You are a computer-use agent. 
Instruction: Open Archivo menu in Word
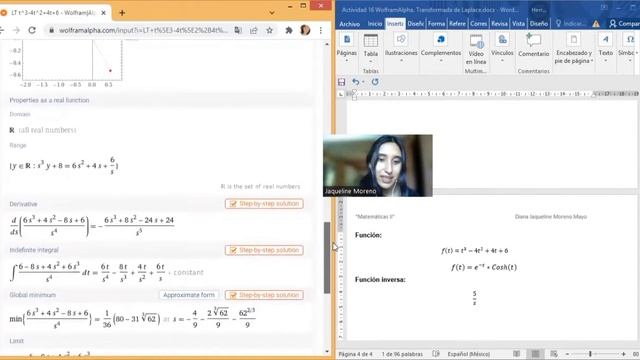[350, 24]
